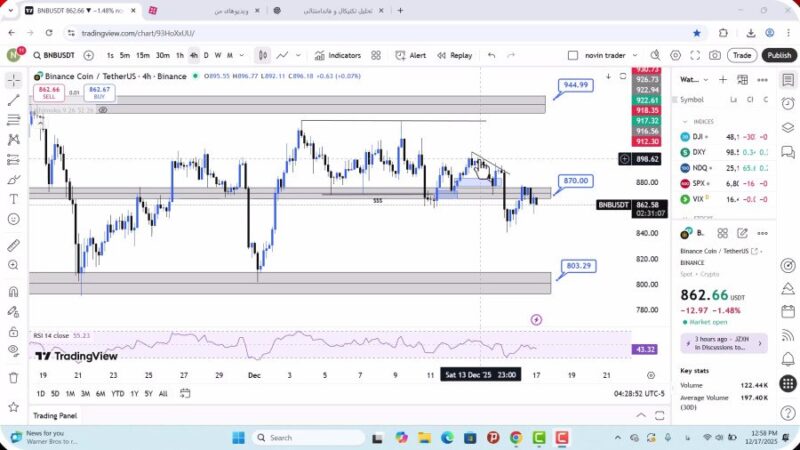Take a chart snapshot with camera icon
The image size is (800, 450).
pos(714,56)
